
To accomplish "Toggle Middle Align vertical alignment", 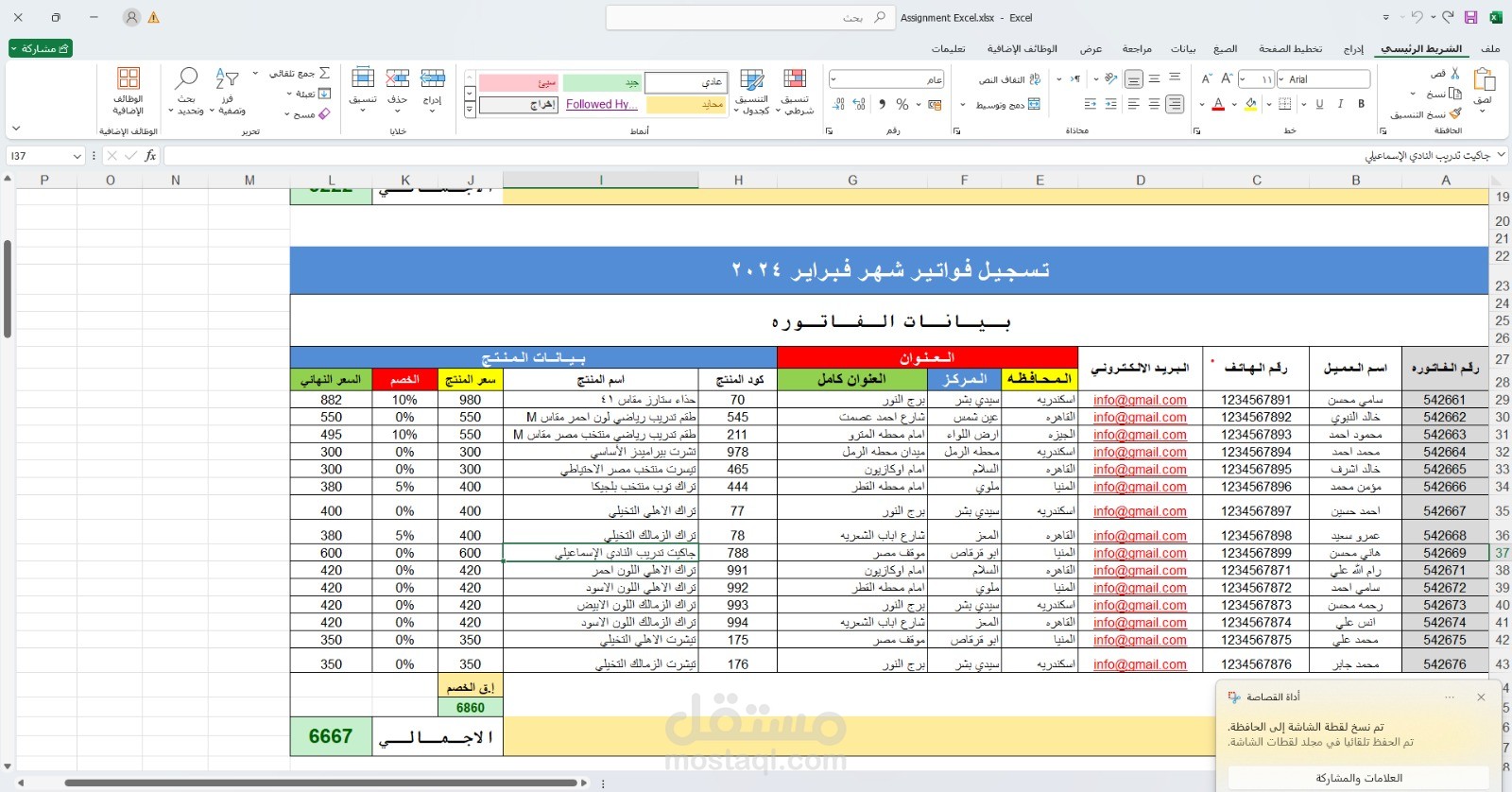I will 1154,78.
